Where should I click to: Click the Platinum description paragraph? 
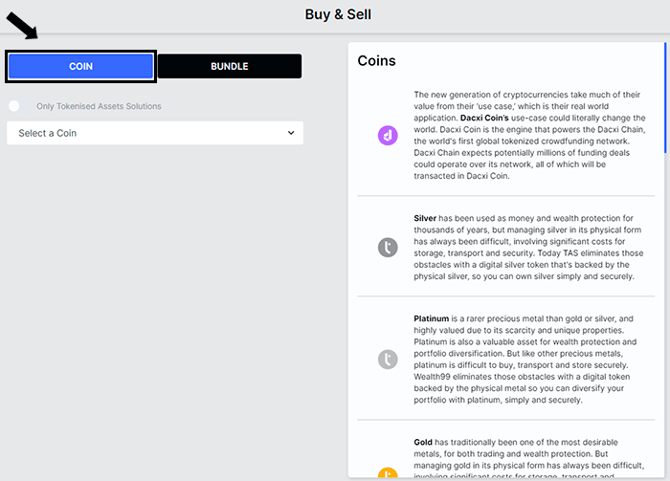pyautogui.click(x=525, y=359)
